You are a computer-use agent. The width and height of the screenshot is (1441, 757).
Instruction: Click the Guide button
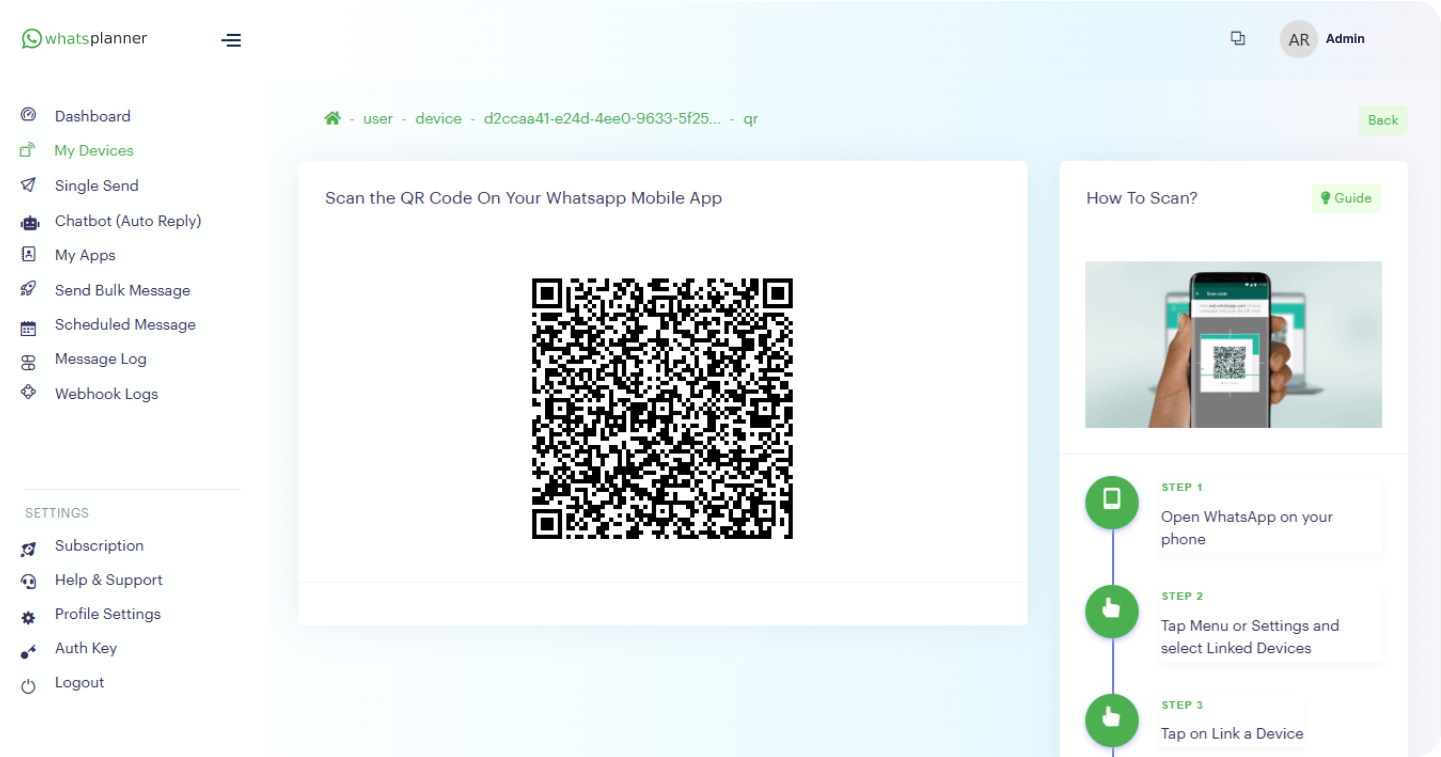click(x=1345, y=198)
